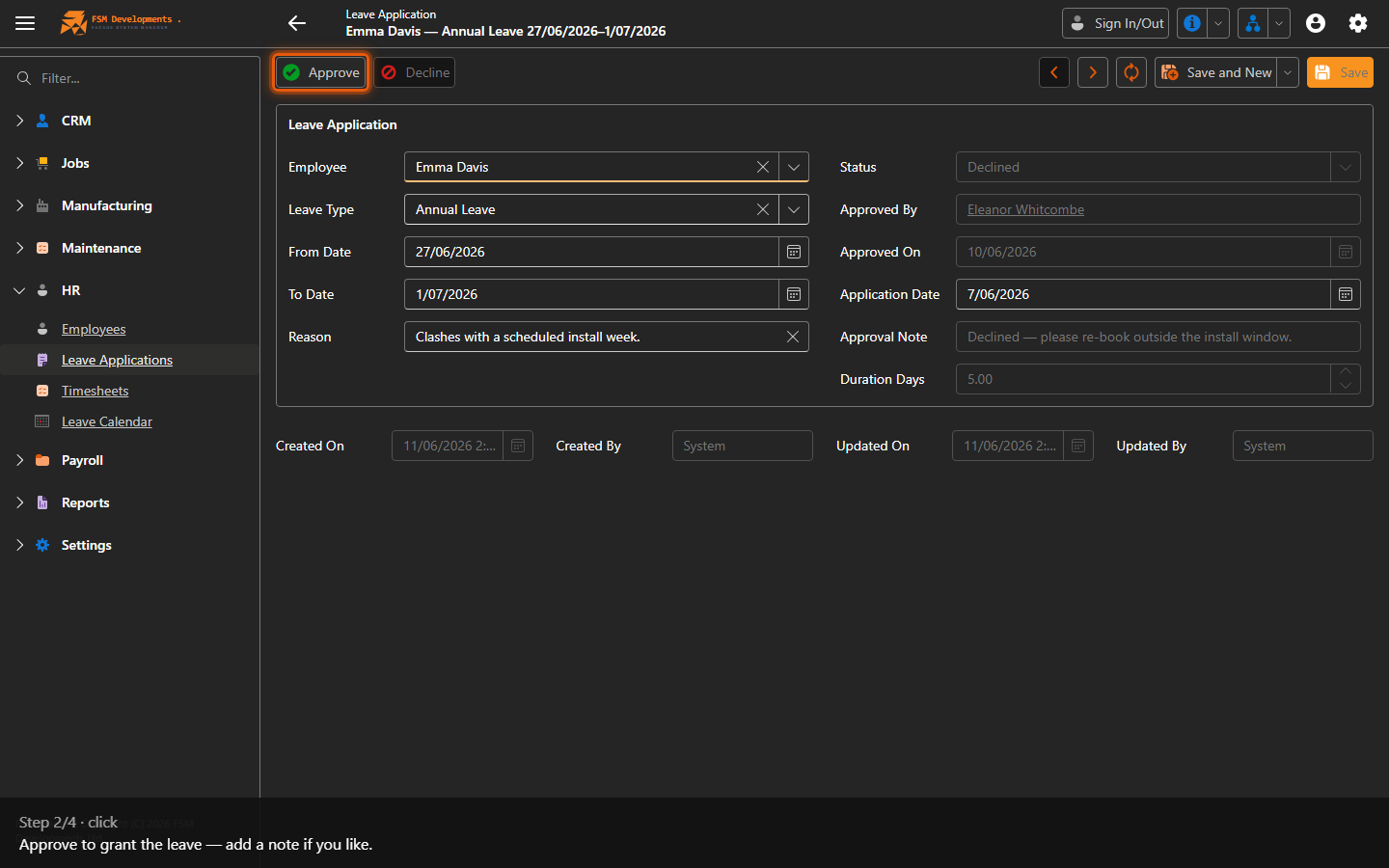The width and height of the screenshot is (1389, 868).
Task: Click the CRM person icon
Action: [42, 121]
